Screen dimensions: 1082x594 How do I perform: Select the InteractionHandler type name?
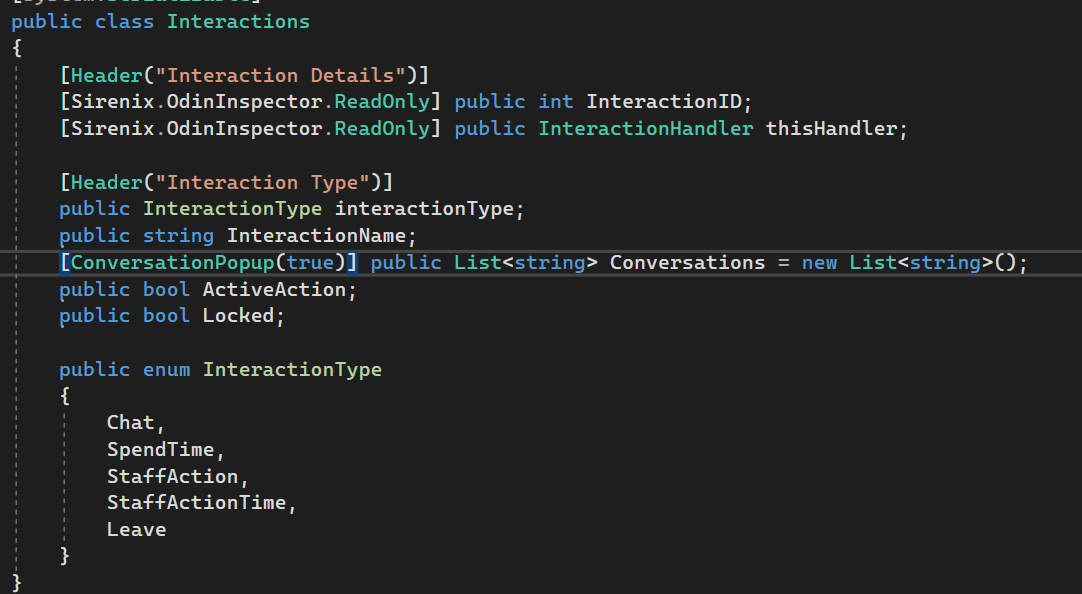coord(646,129)
